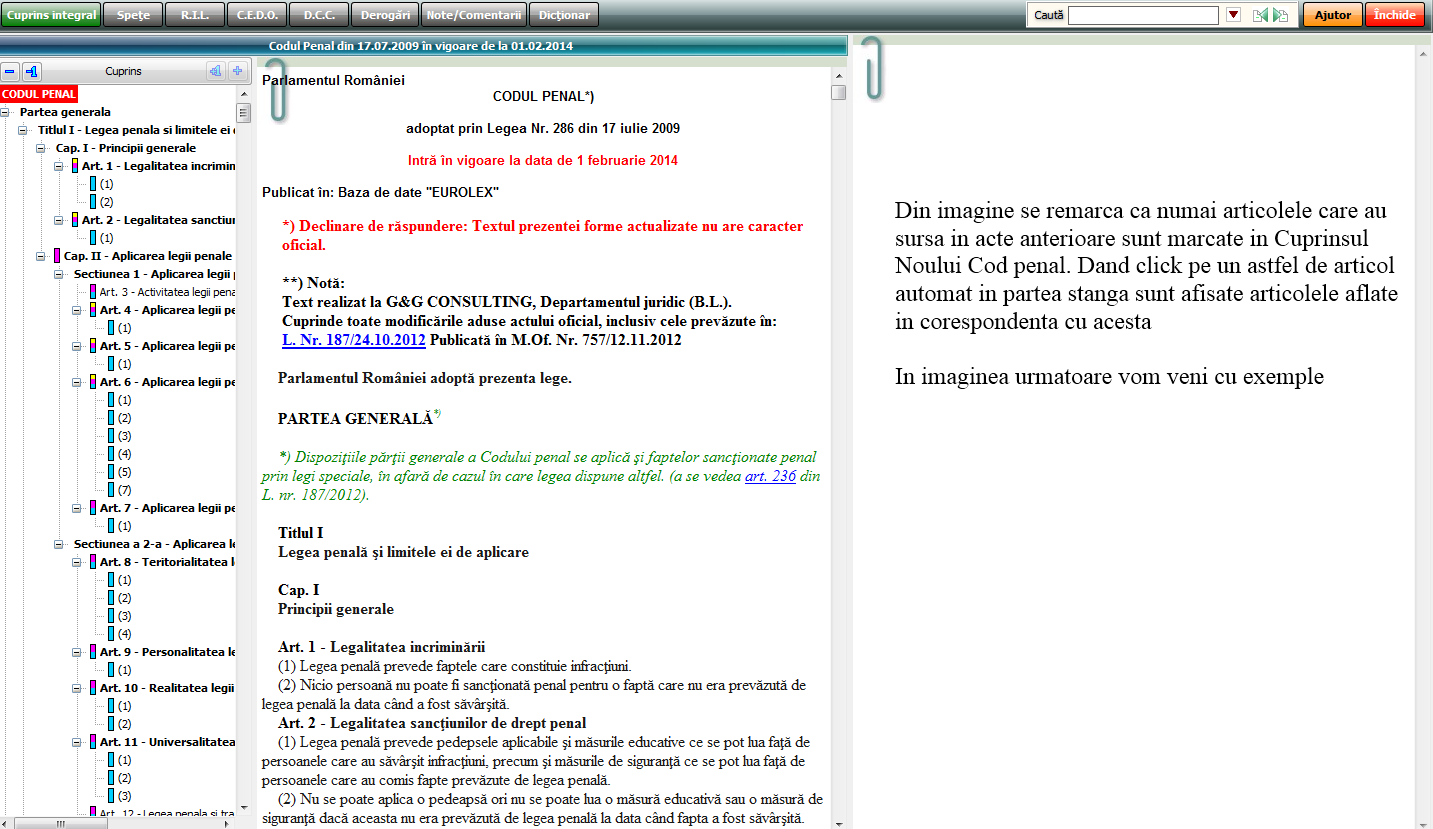This screenshot has width=1433, height=829.
Task: Collapse Cap. I - Principii generale node
Action: coord(41,148)
